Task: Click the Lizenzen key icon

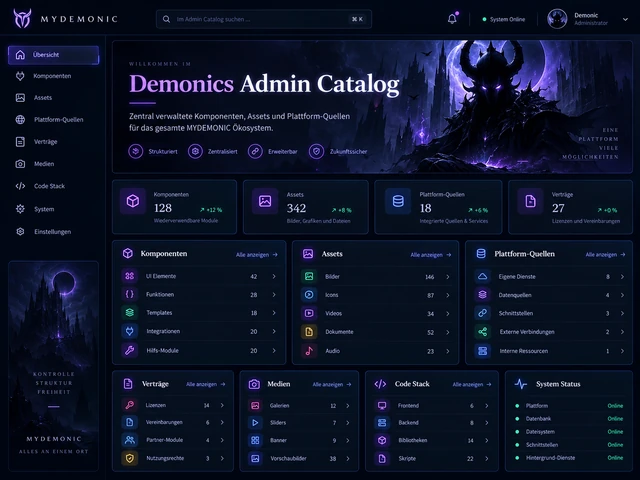Action: coord(129,405)
